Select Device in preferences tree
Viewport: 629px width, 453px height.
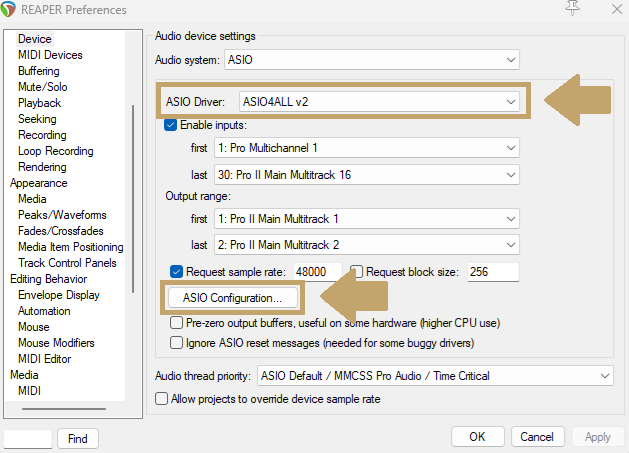tap(35, 39)
